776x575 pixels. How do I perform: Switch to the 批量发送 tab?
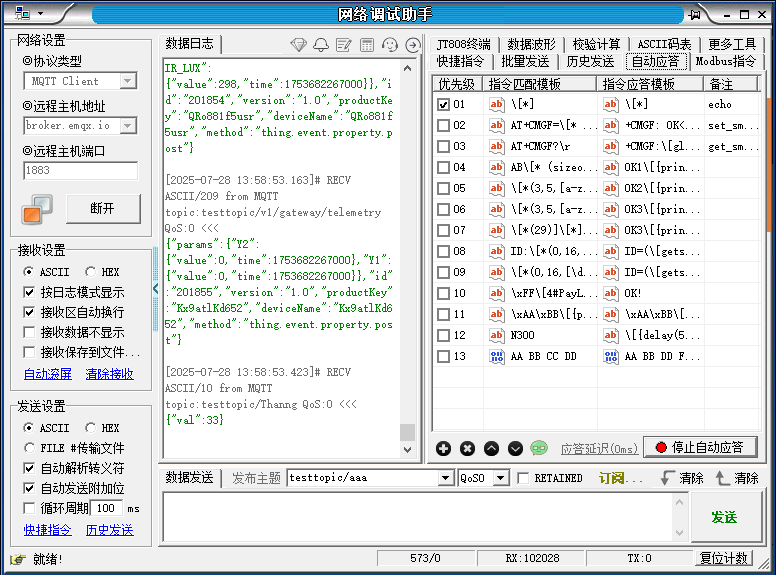[x=525, y=61]
